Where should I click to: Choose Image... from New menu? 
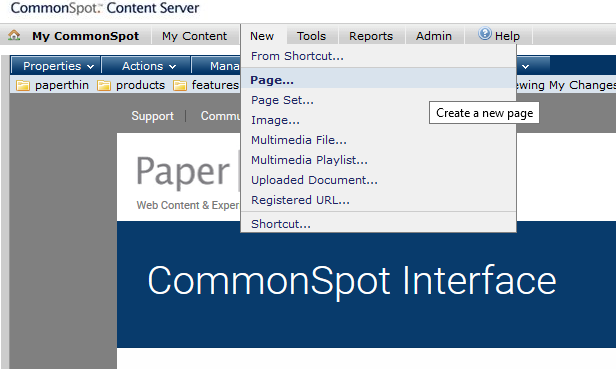coord(378,120)
